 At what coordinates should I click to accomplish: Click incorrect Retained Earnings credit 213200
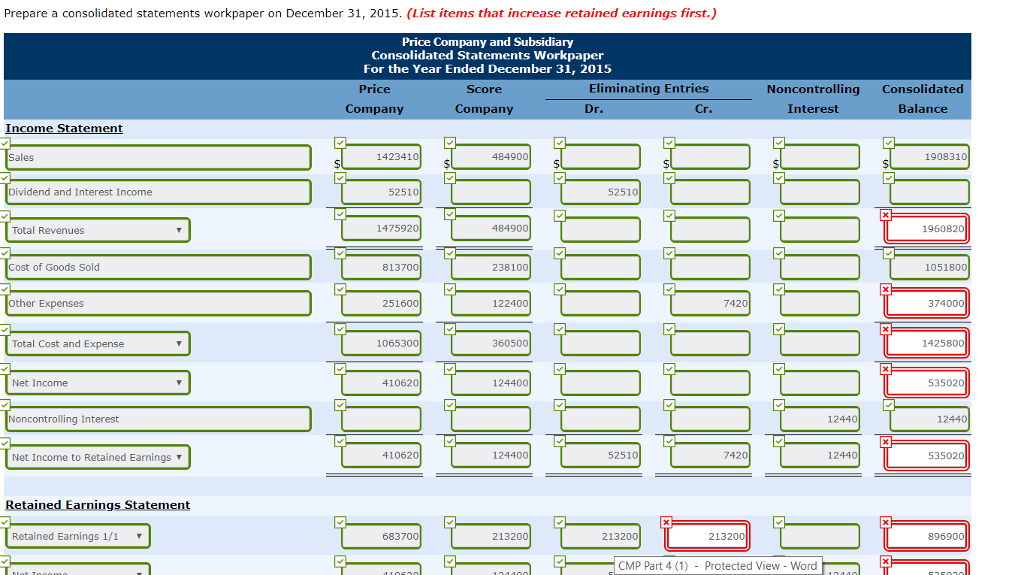click(x=707, y=536)
